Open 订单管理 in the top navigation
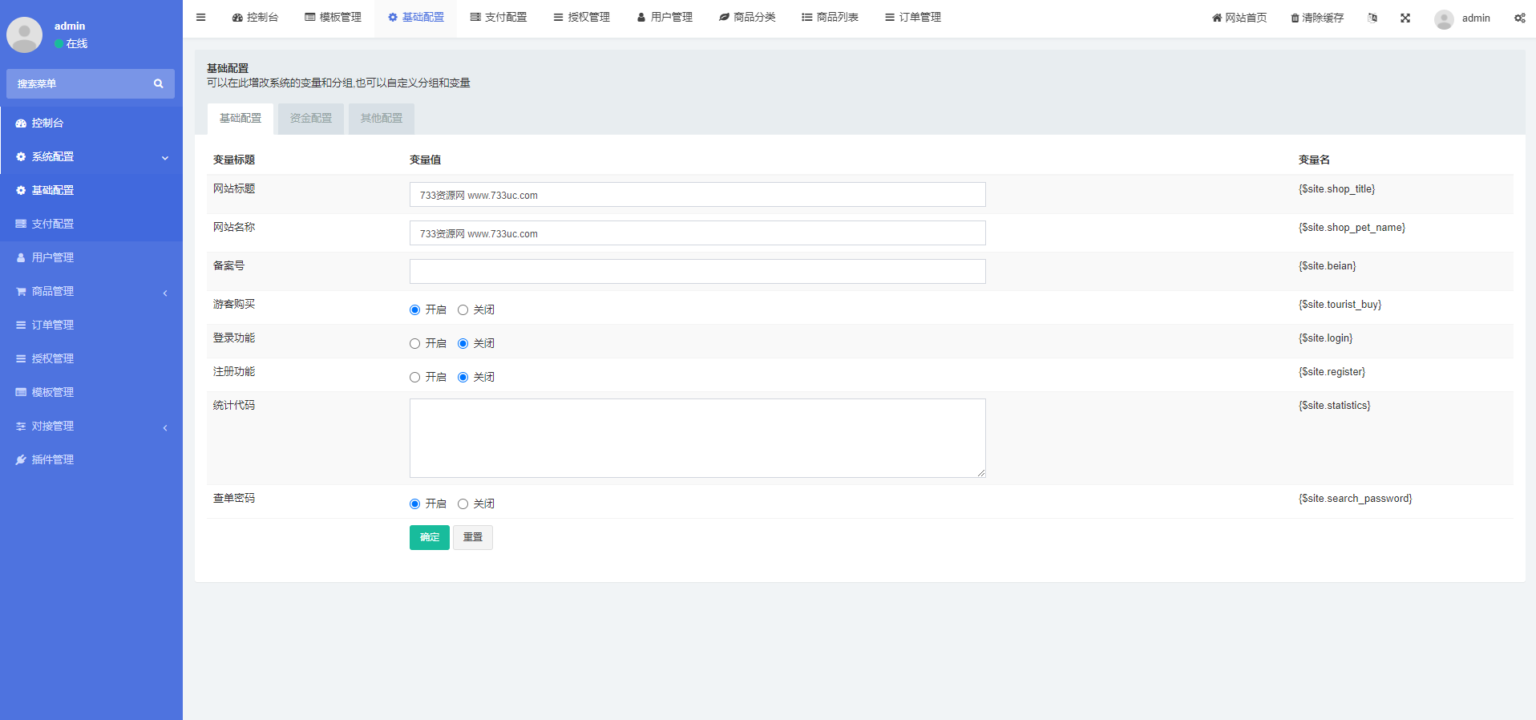The image size is (1536, 720). [913, 18]
